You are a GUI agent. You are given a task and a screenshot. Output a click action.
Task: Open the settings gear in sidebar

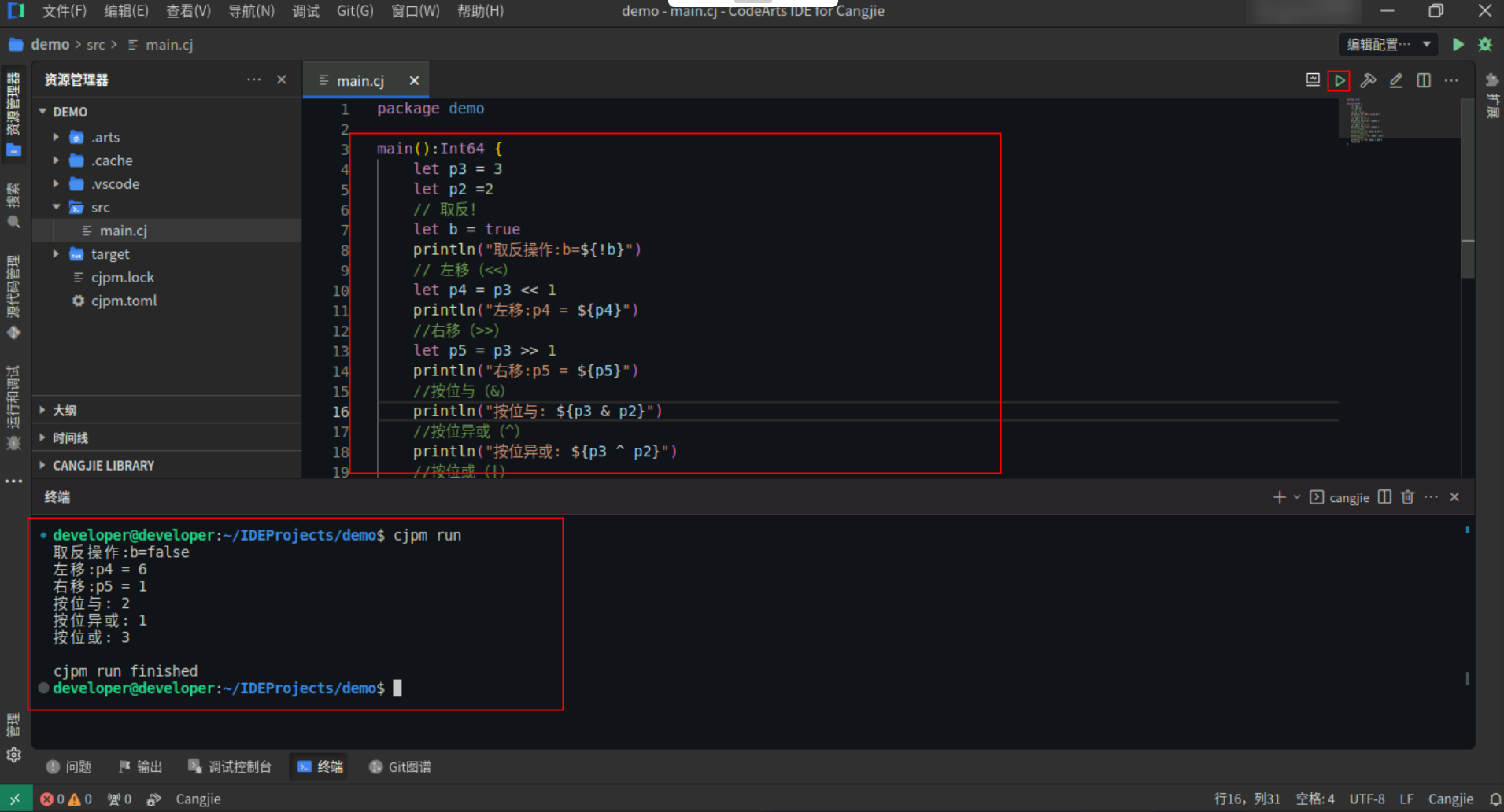pos(13,755)
